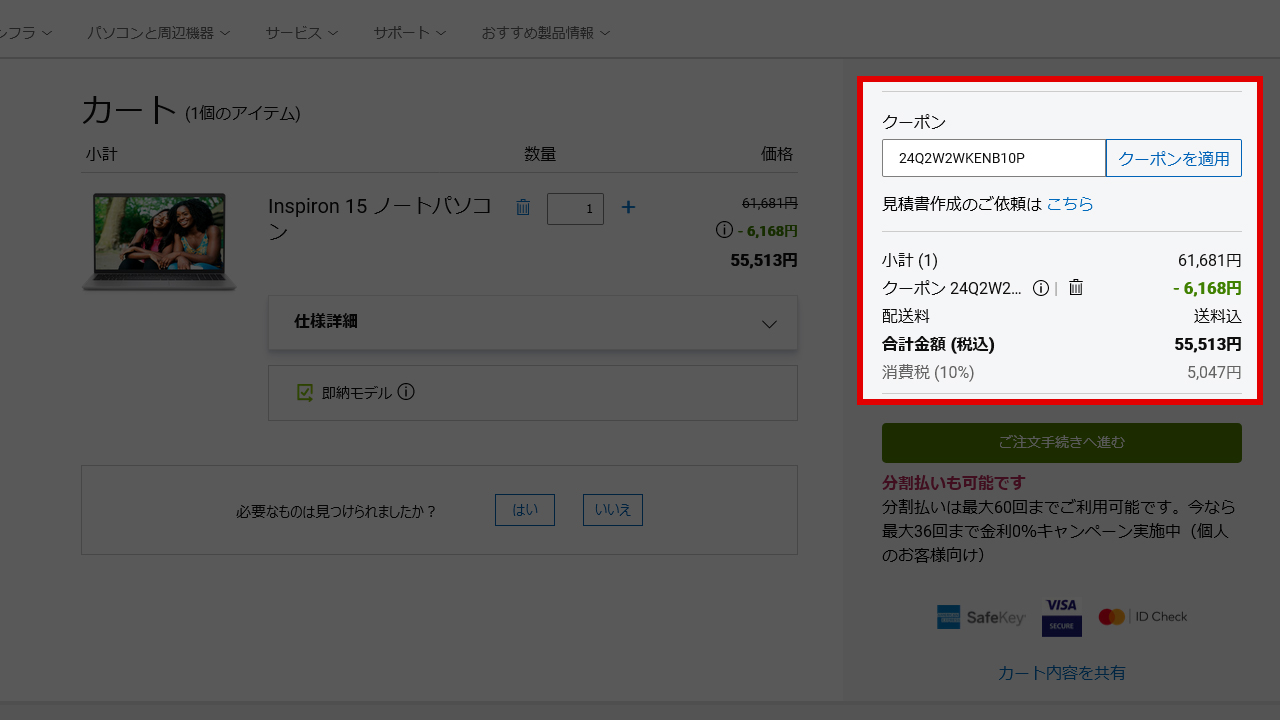Click the 数量 column header

(x=540, y=154)
